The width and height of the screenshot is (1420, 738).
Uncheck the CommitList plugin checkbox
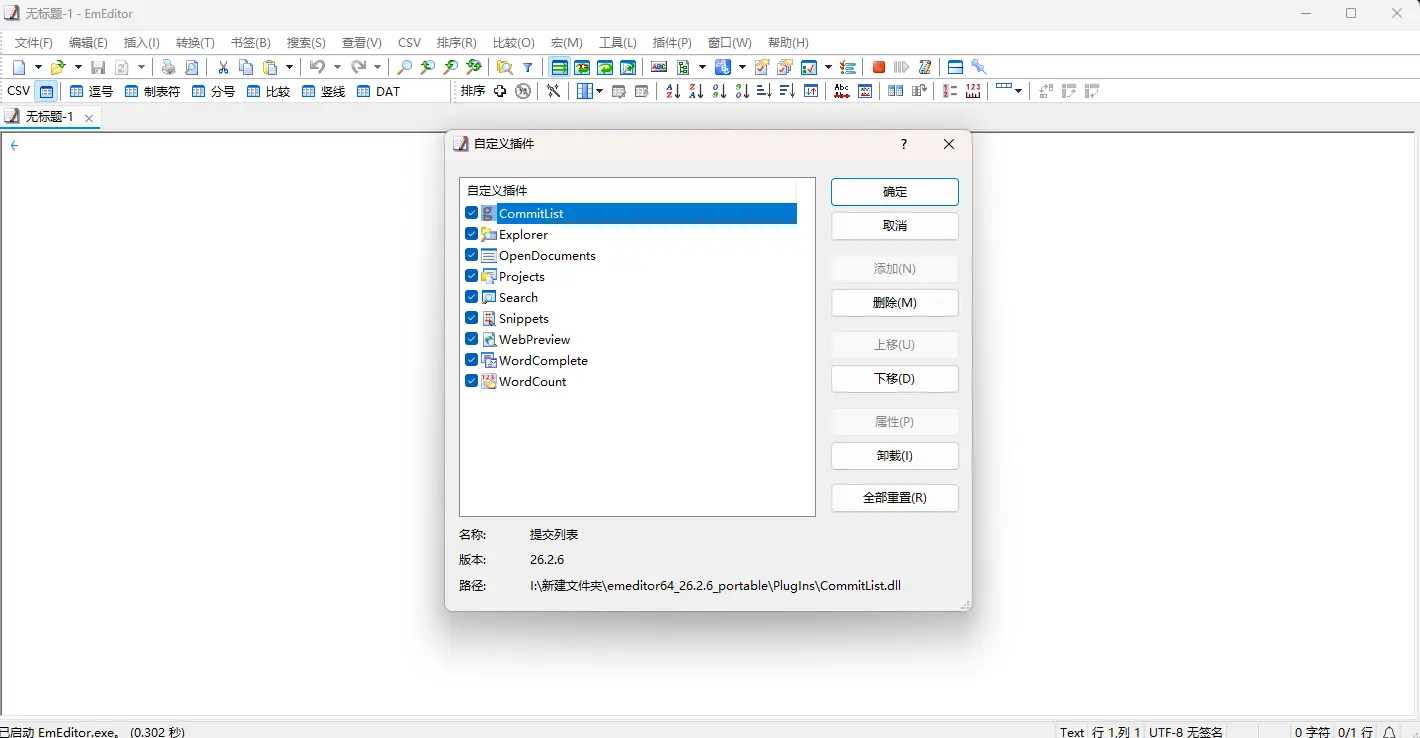[x=472, y=213]
